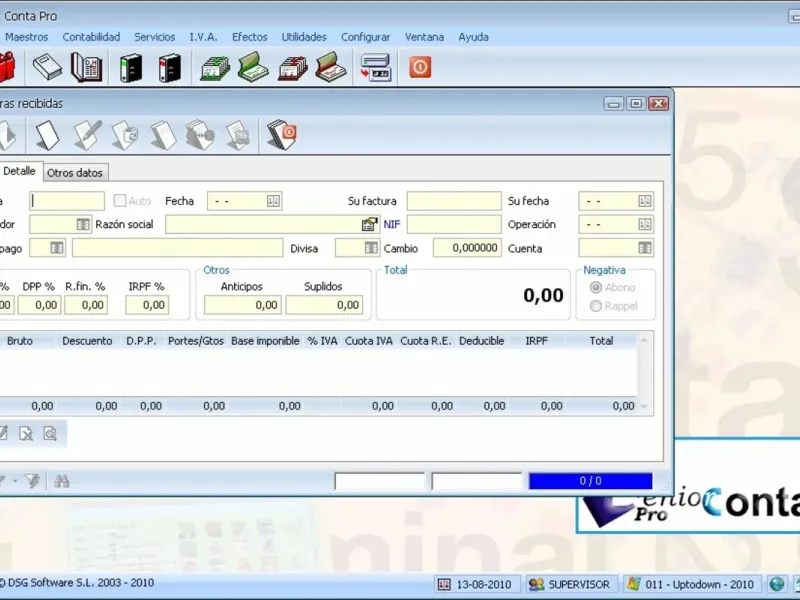Expand the filter dropdown arrow at bottom toolbar
This screenshot has width=800, height=600.
[x=15, y=481]
